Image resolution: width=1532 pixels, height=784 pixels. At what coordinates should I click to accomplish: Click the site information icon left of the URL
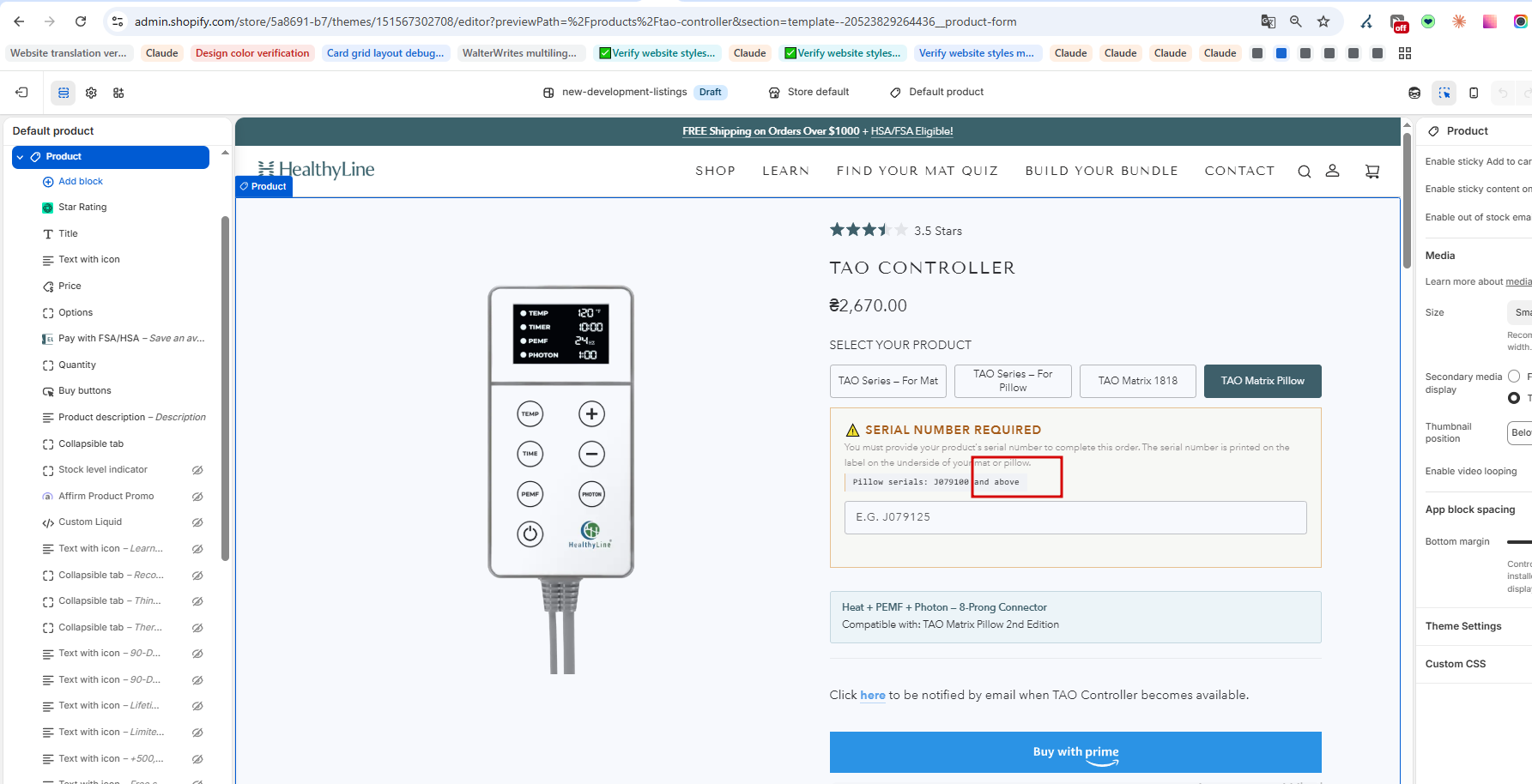point(118,21)
